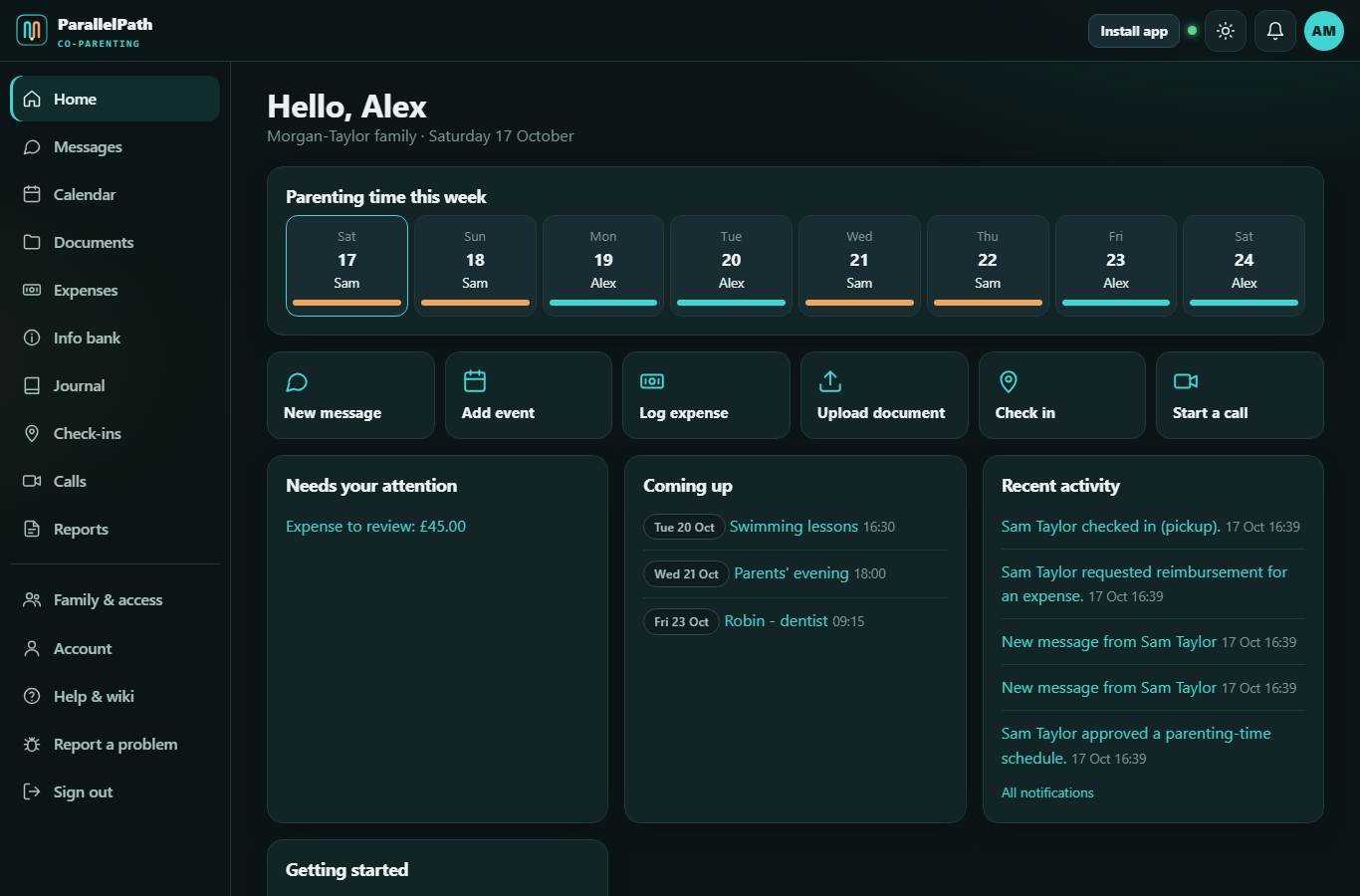Click the Info bank sidebar icon

coord(32,338)
